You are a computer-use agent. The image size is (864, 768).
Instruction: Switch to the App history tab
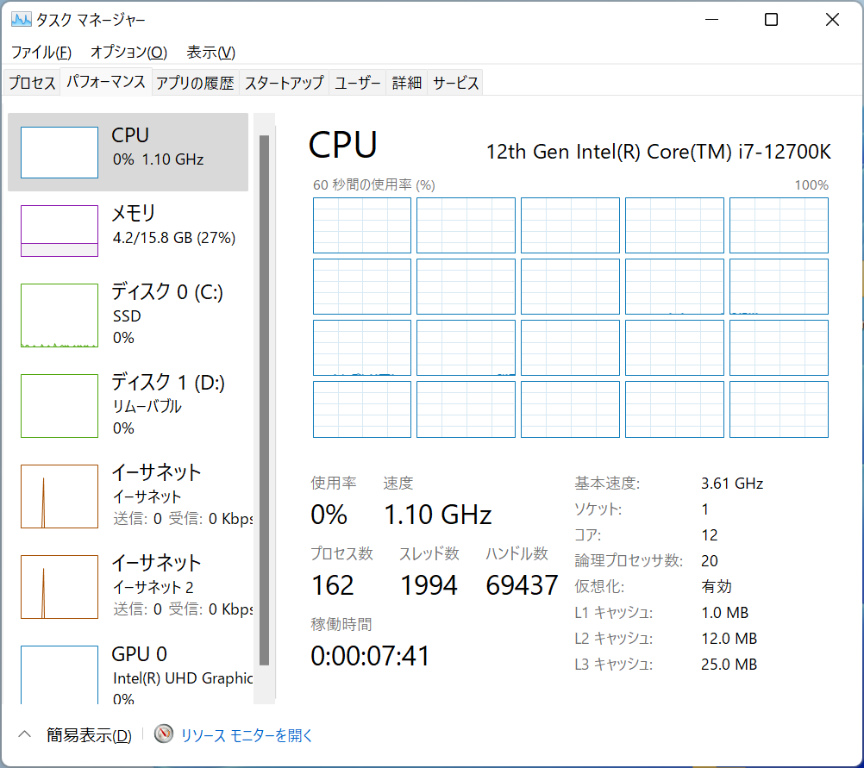coord(195,83)
